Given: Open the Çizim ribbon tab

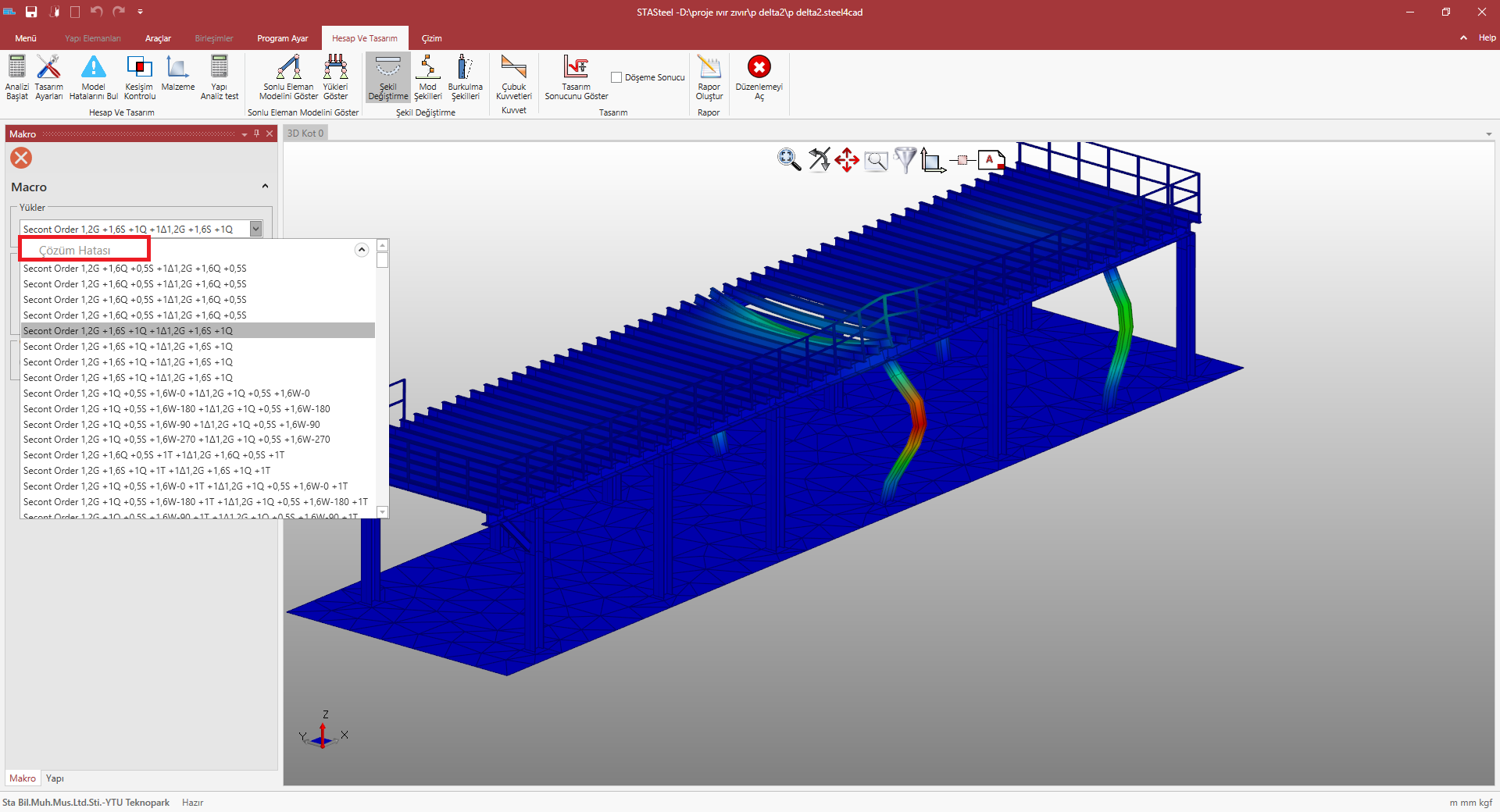Looking at the screenshot, I should coord(431,38).
